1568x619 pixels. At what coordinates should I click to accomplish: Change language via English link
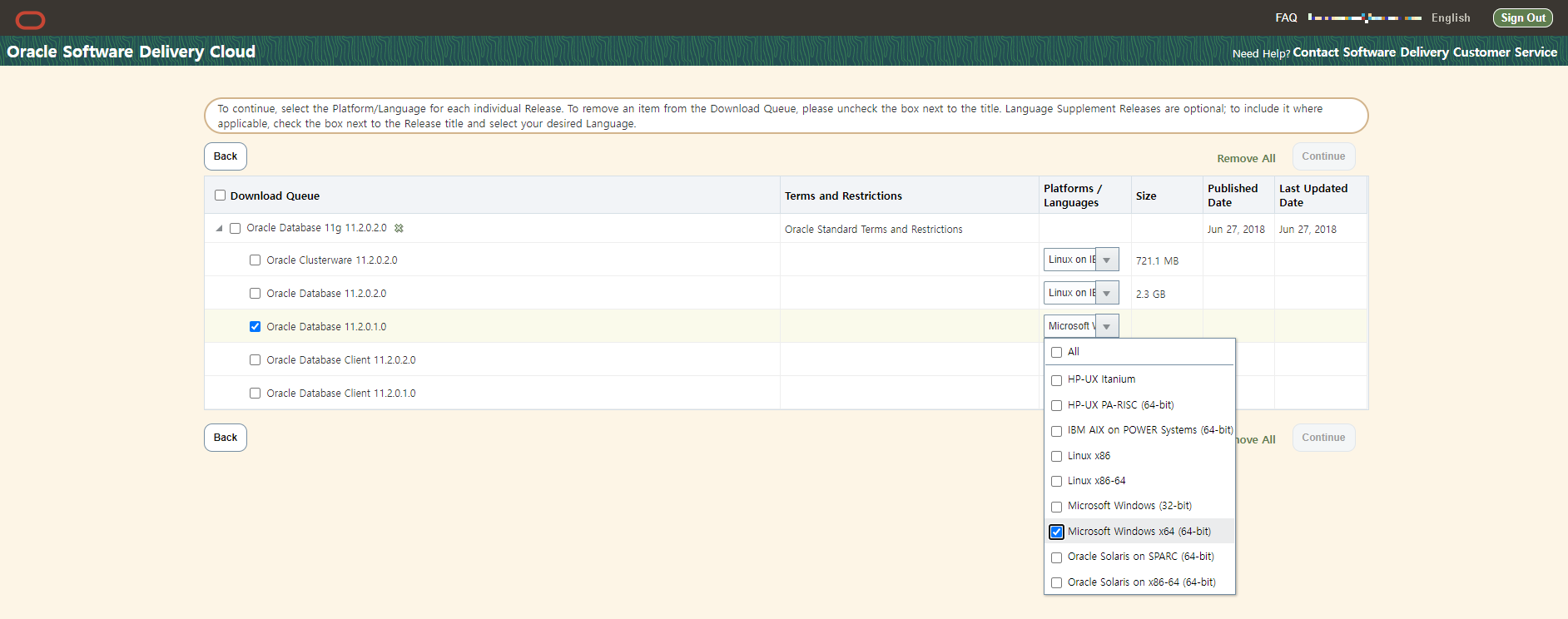tap(1451, 17)
